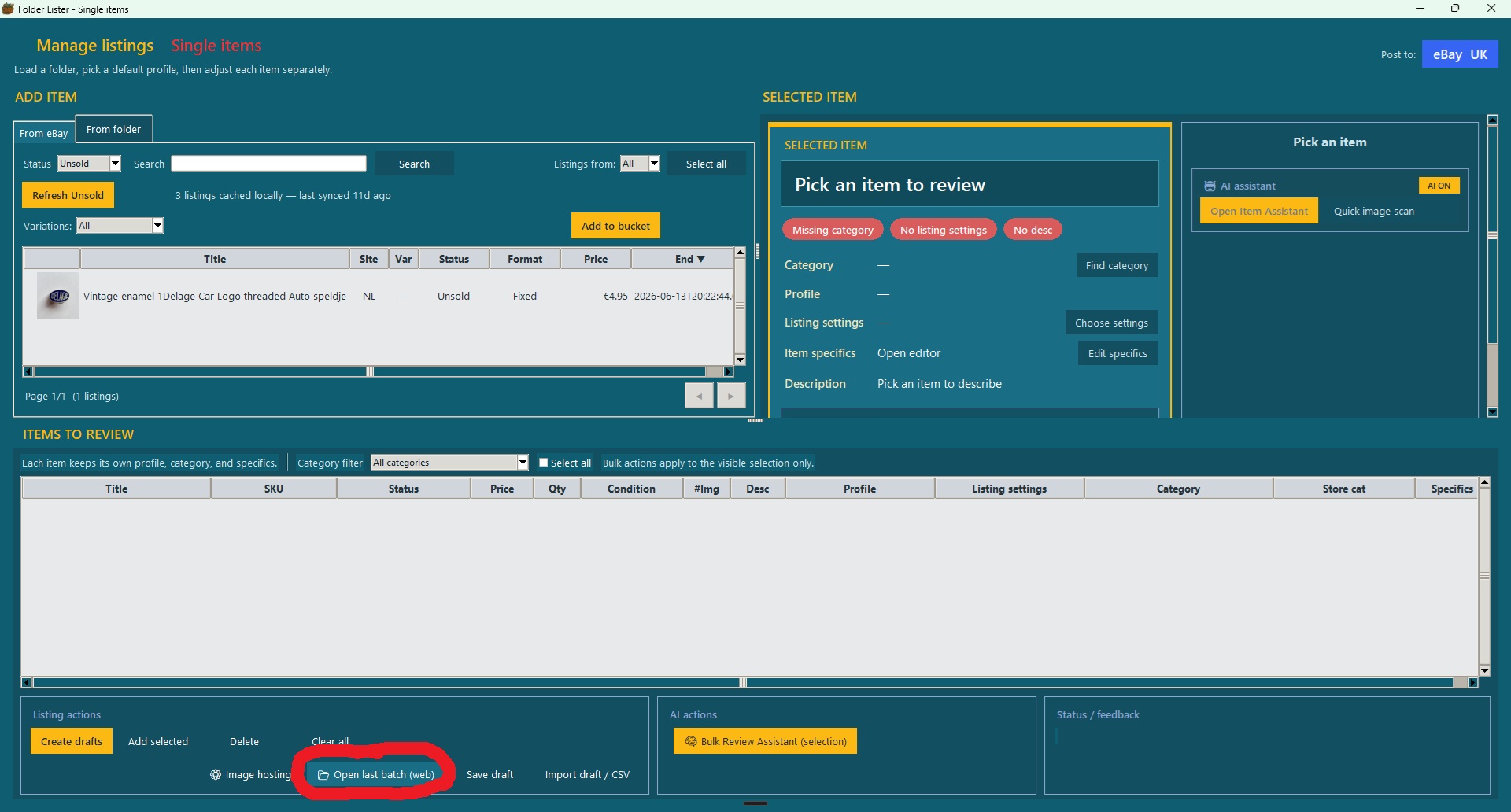This screenshot has width=1511, height=812.
Task: Click the Image hosting gear icon
Action: (216, 775)
